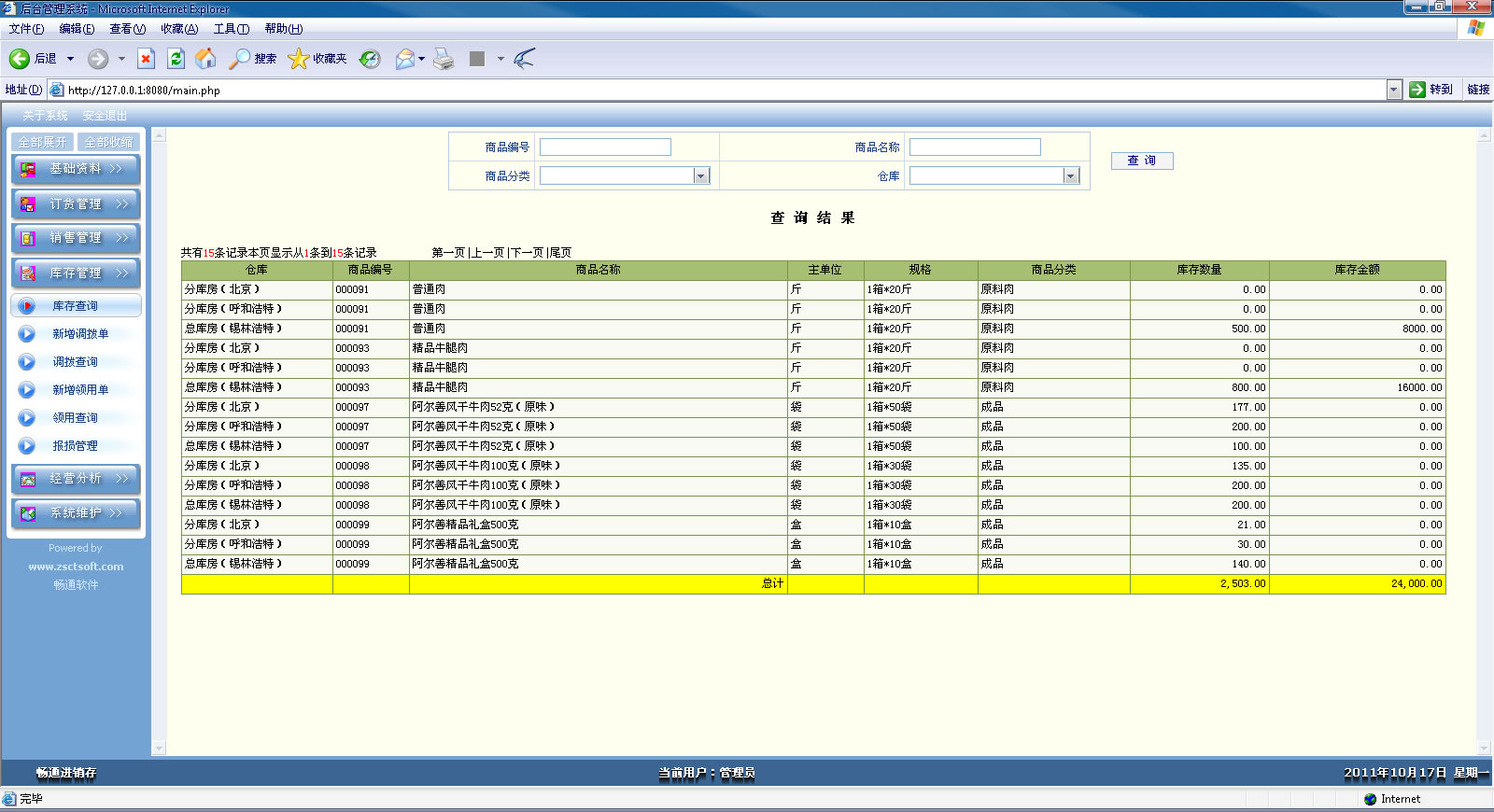Open the 文件(F) menu
1494x812 pixels.
pyautogui.click(x=26, y=29)
